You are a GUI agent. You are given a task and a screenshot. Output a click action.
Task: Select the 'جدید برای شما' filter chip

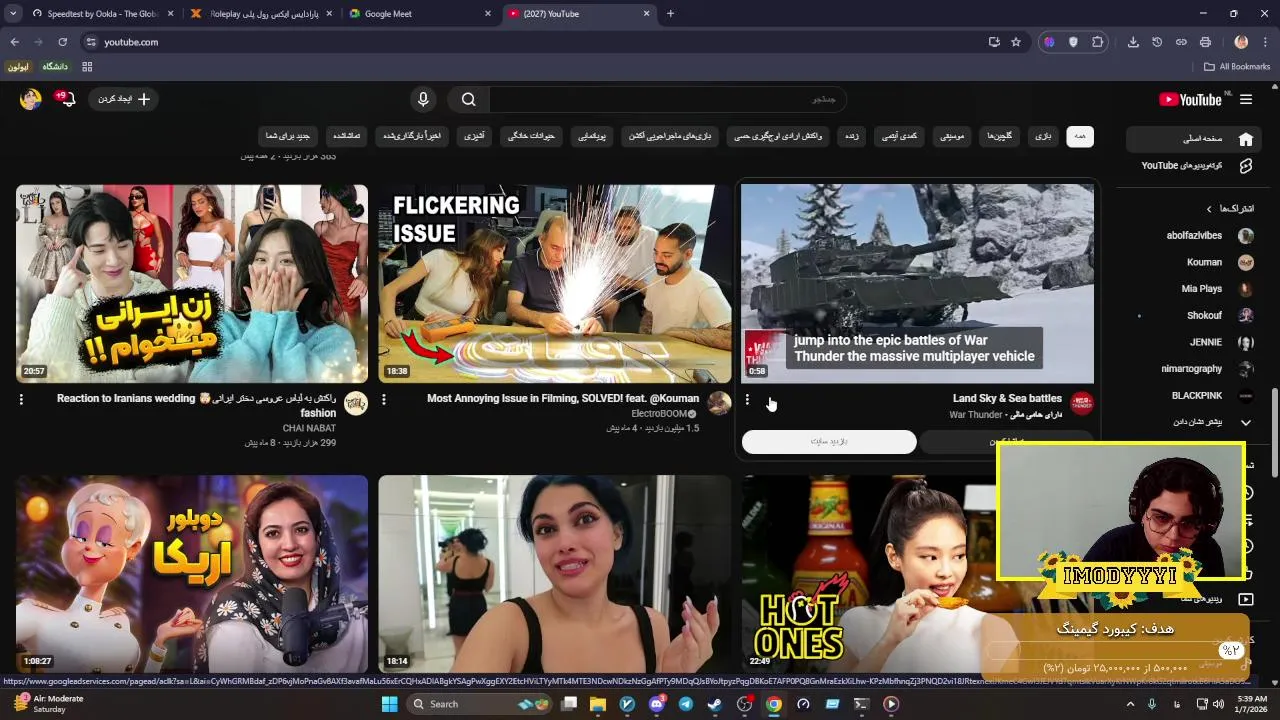point(287,136)
